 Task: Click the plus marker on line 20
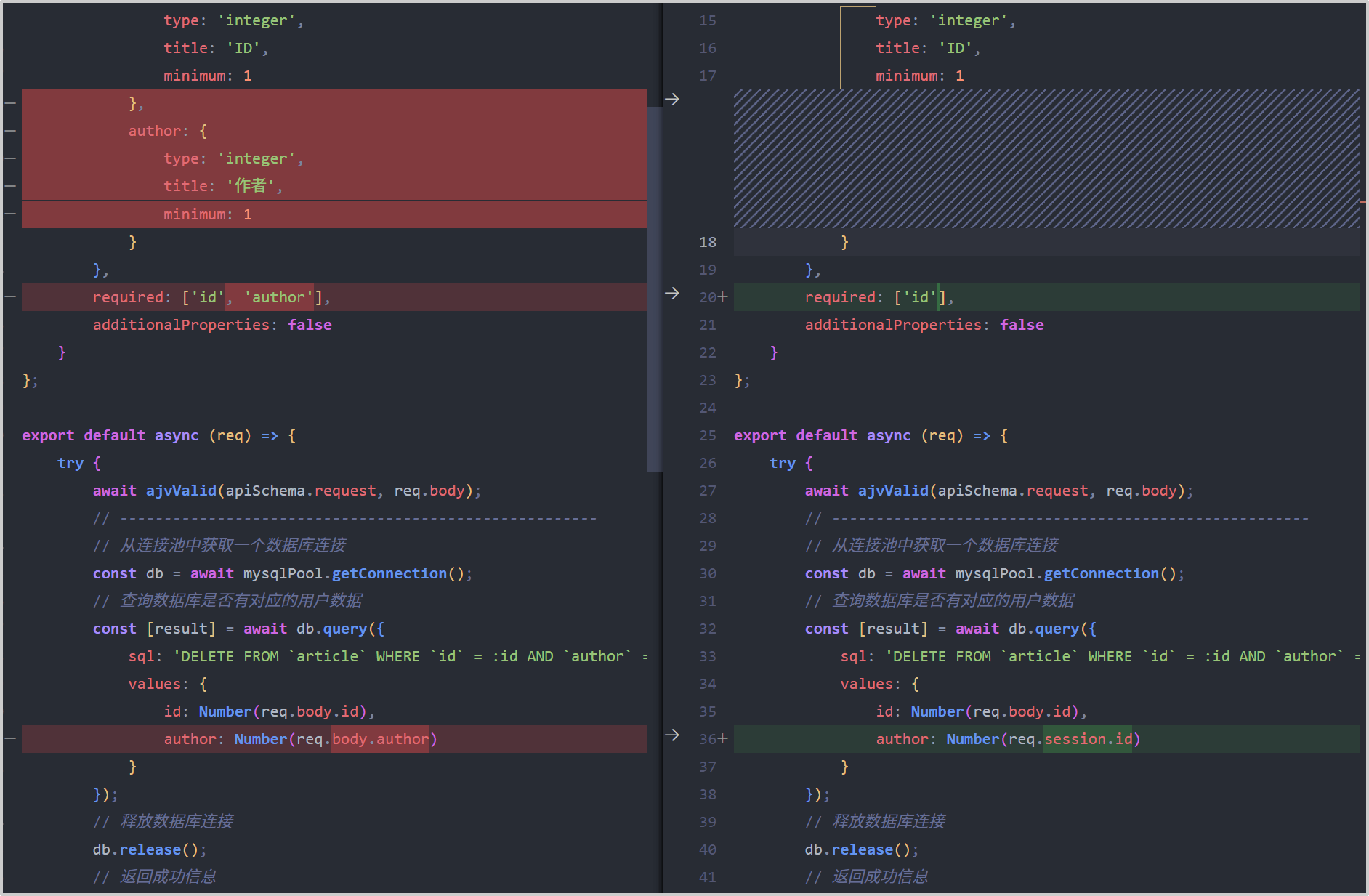tap(723, 297)
